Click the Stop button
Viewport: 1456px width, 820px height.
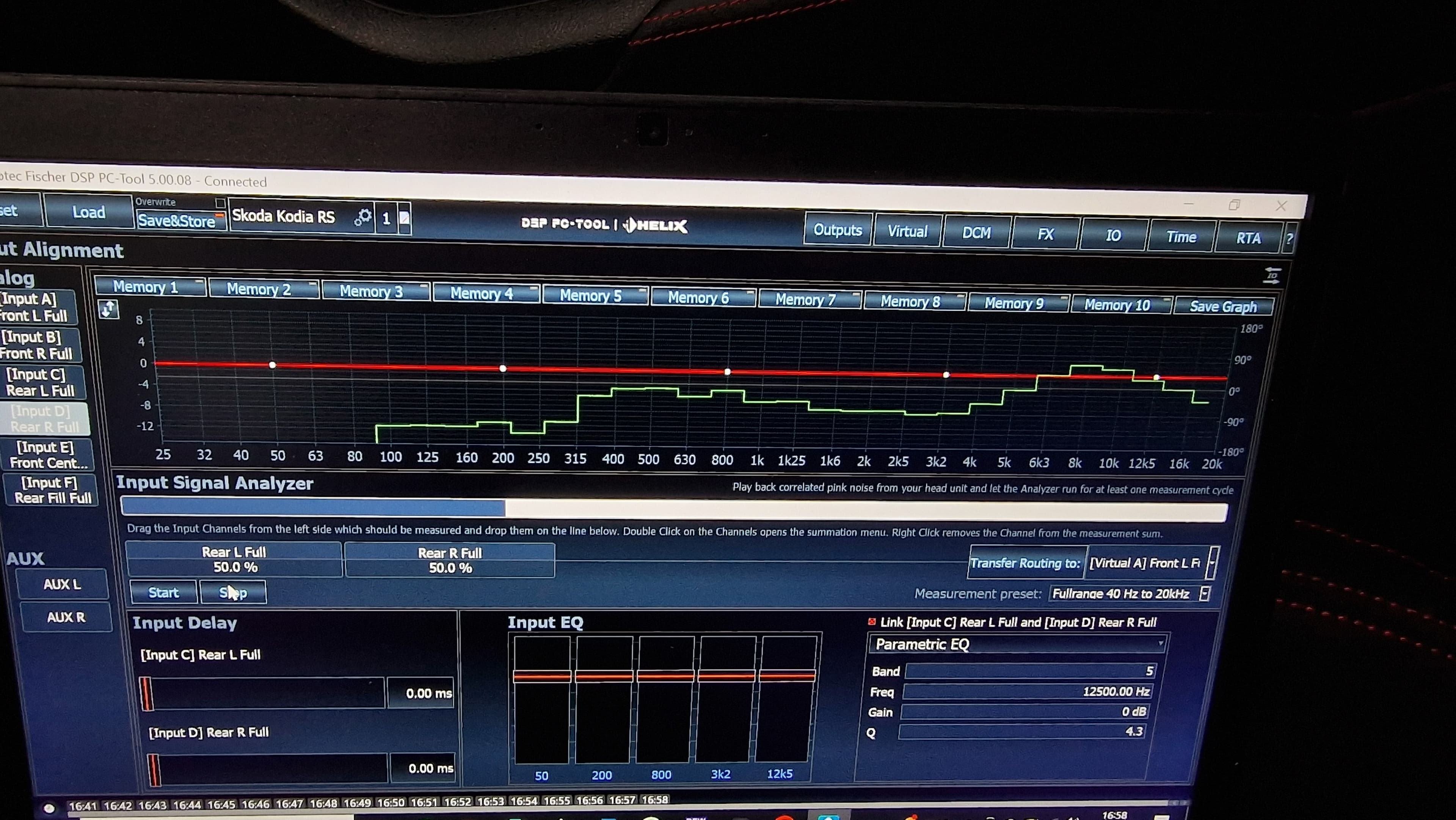click(233, 593)
